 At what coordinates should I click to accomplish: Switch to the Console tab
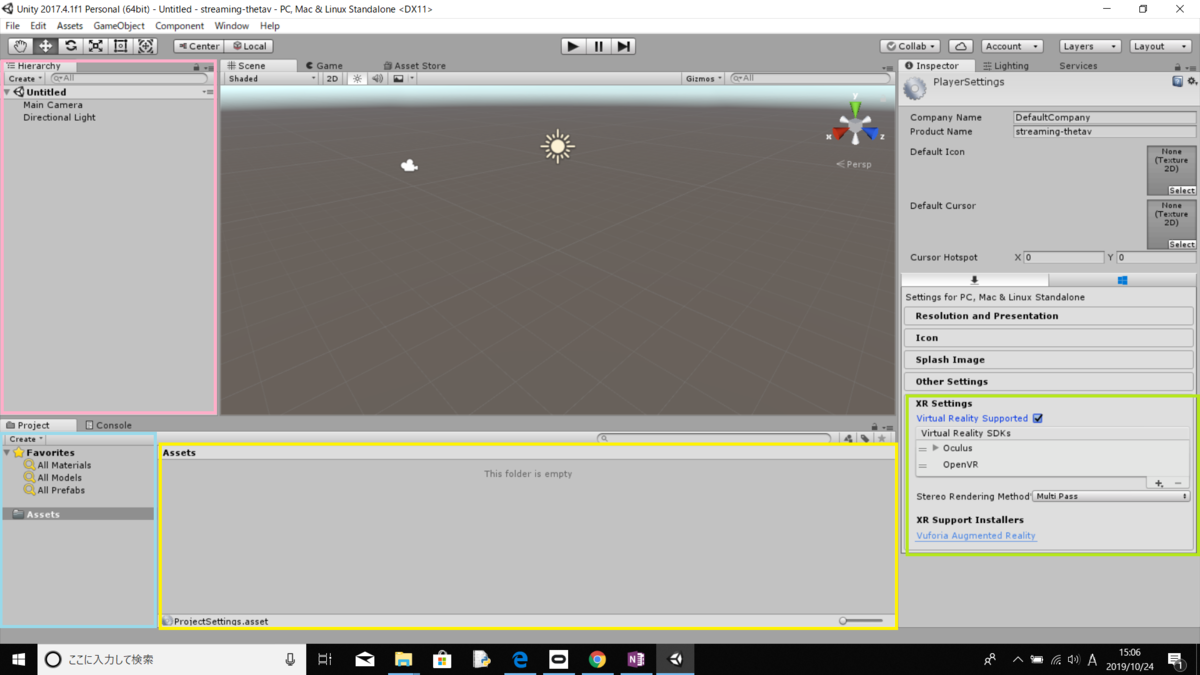click(x=108, y=425)
